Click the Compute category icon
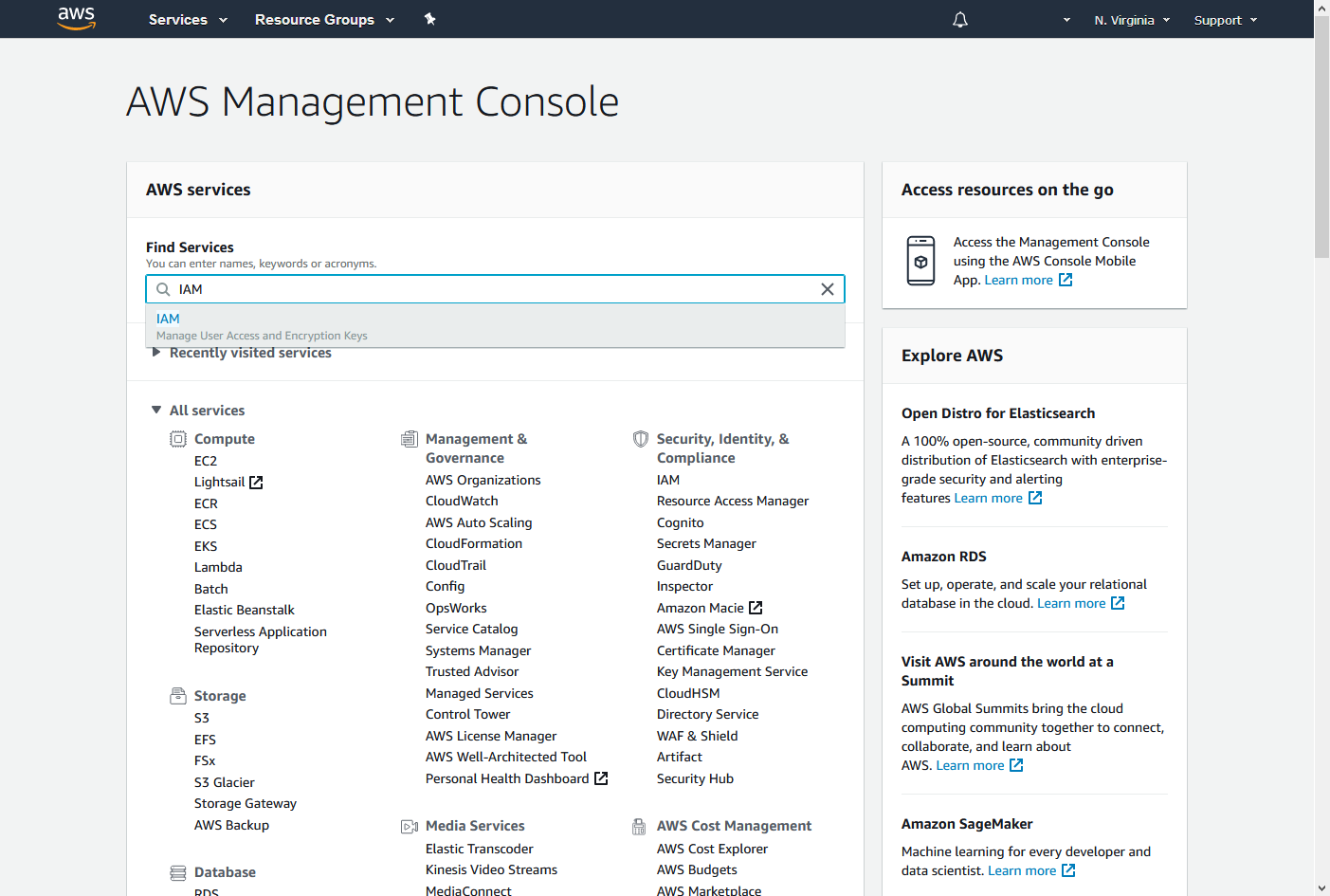Image resolution: width=1330 pixels, height=896 pixels. tap(178, 439)
